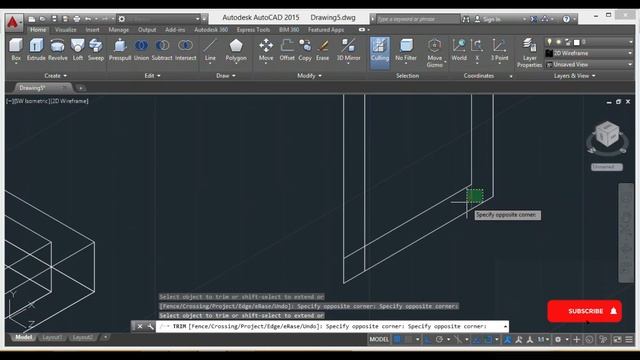Expand the Layers & View panel
The height and width of the screenshot is (360, 640).
(574, 76)
